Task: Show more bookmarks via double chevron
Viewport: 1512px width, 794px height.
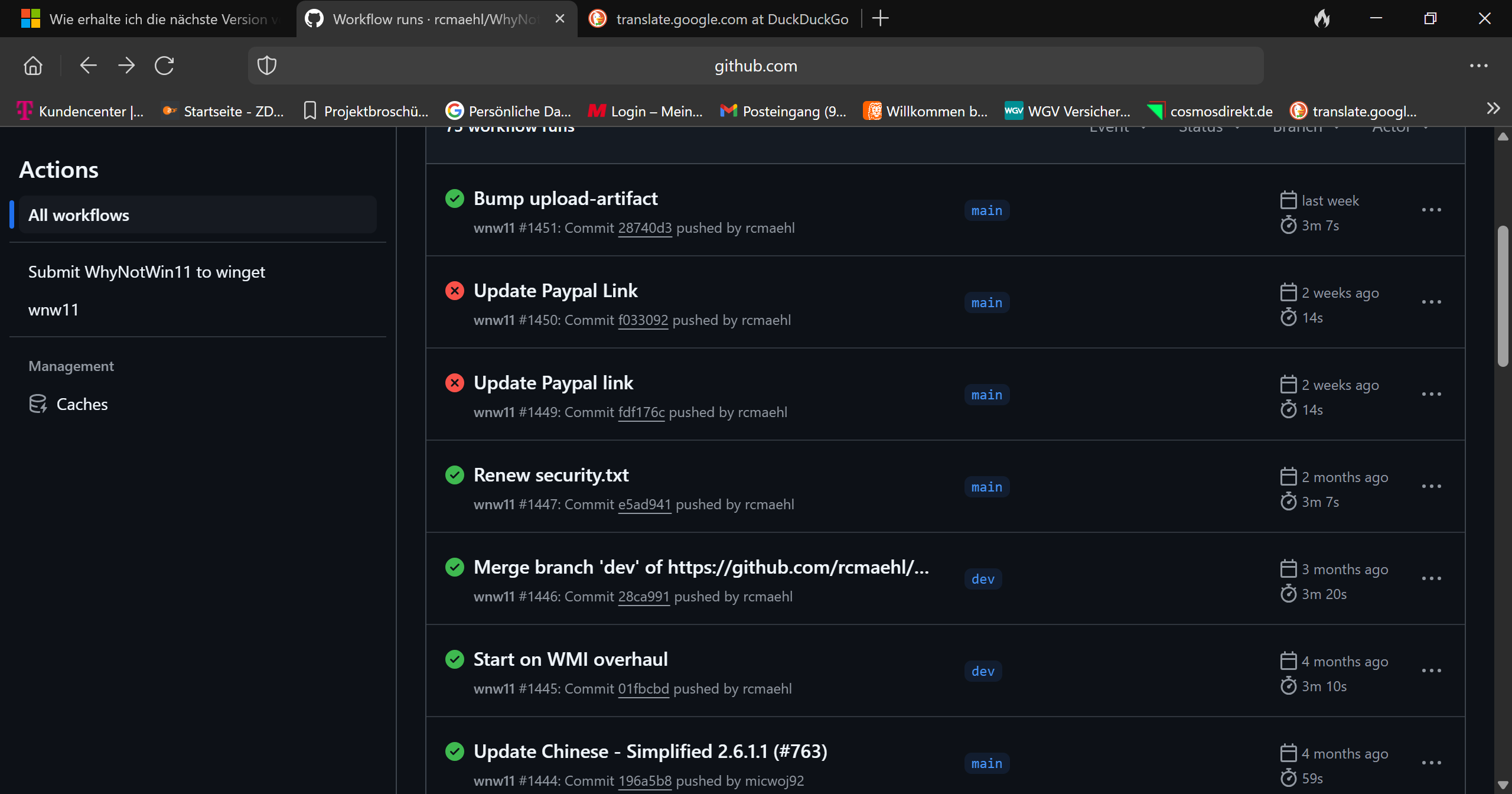Action: [x=1493, y=109]
